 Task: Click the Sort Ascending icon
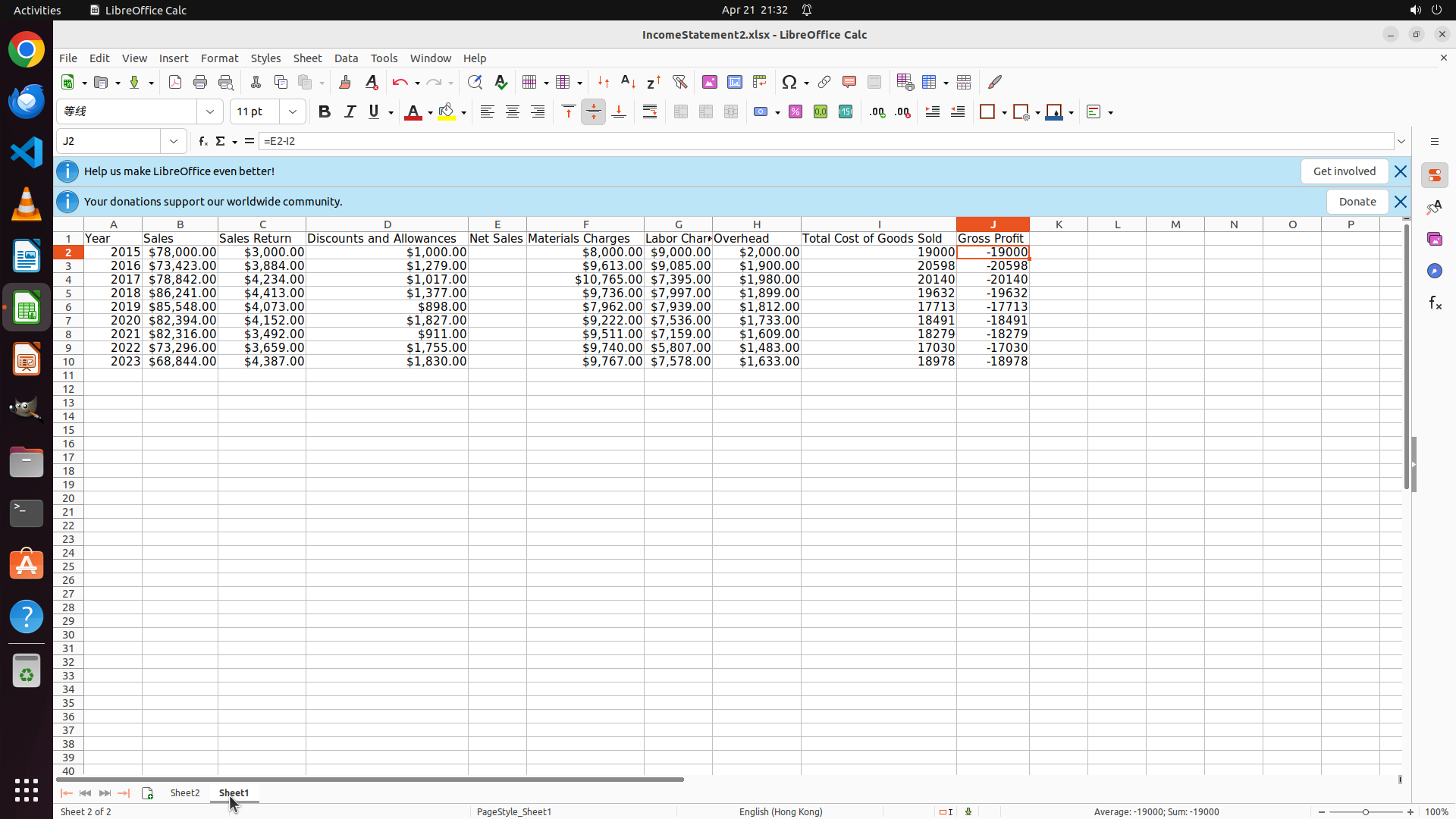tap(629, 83)
